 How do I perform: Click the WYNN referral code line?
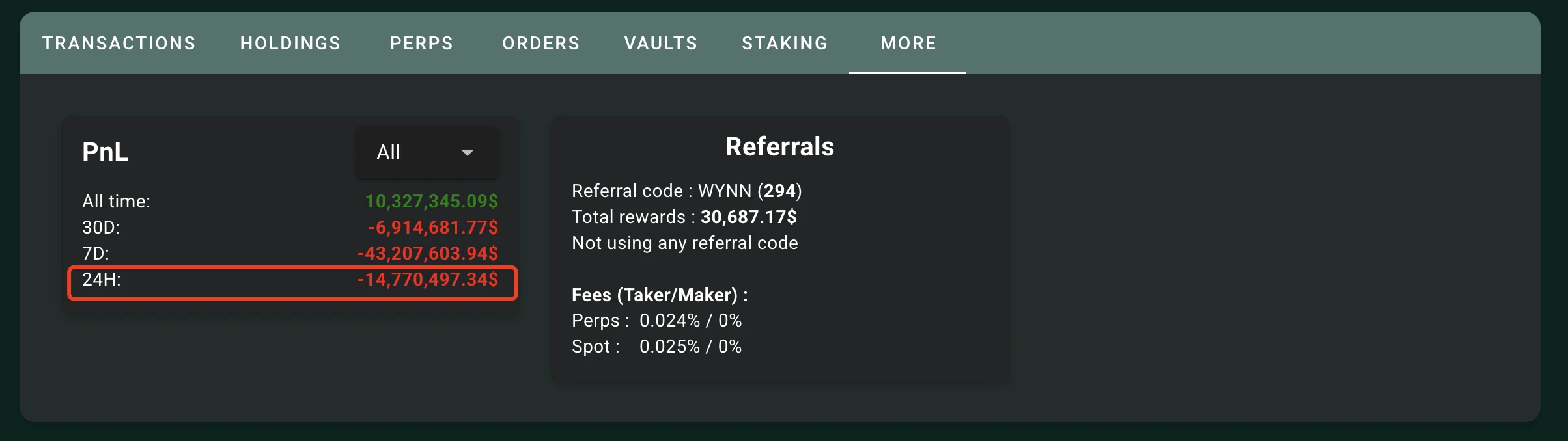(x=686, y=191)
